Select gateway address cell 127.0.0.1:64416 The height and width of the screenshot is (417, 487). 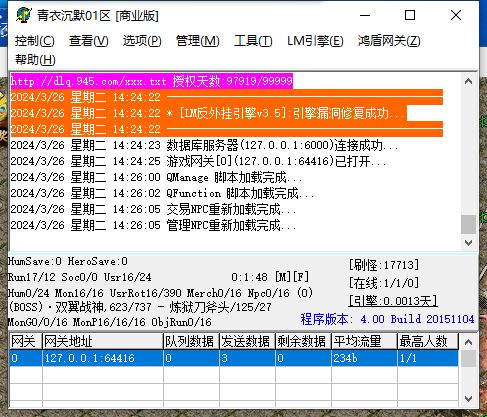(x=103, y=358)
